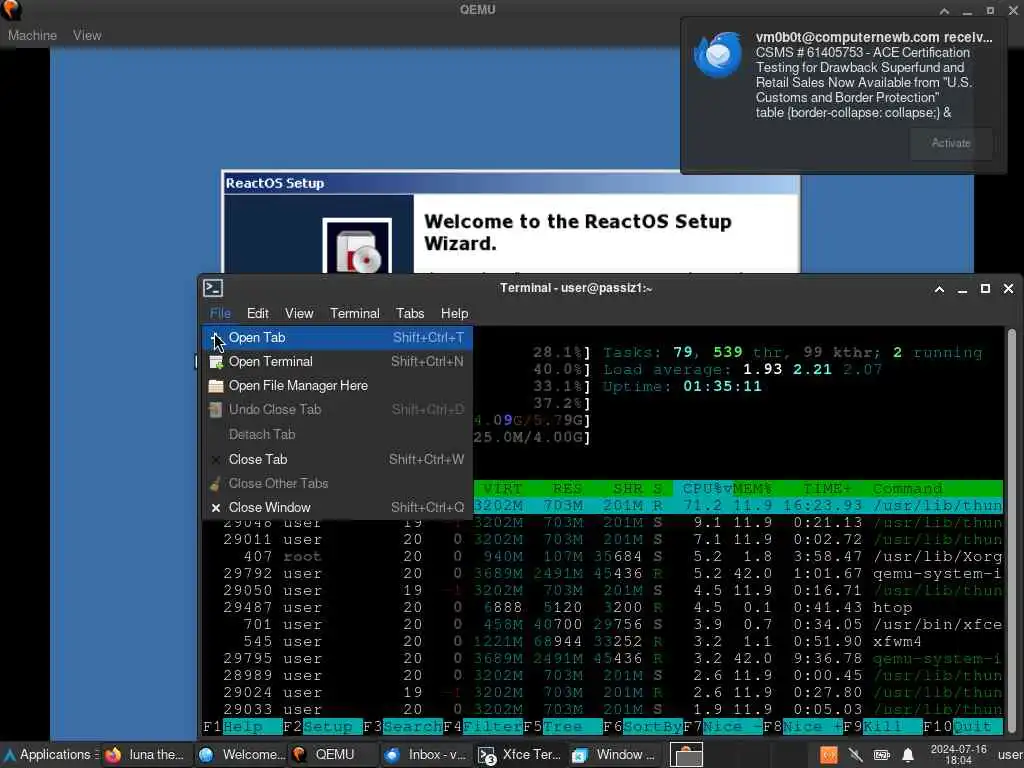Image resolution: width=1024 pixels, height=768 pixels.
Task: Roll up the terminal window using up-arrow button
Action: [x=939, y=289]
